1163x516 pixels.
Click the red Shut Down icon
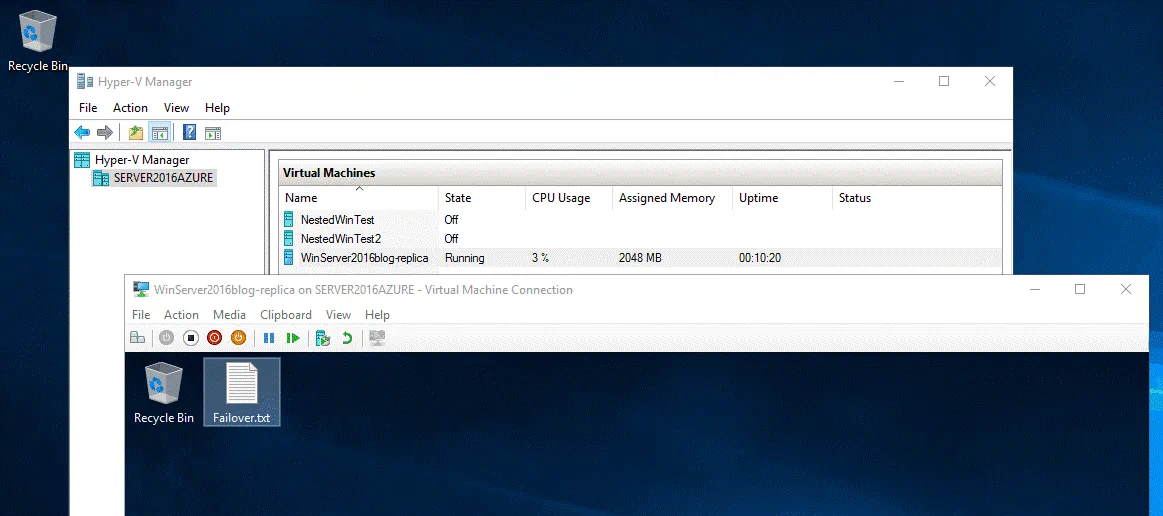click(x=214, y=338)
